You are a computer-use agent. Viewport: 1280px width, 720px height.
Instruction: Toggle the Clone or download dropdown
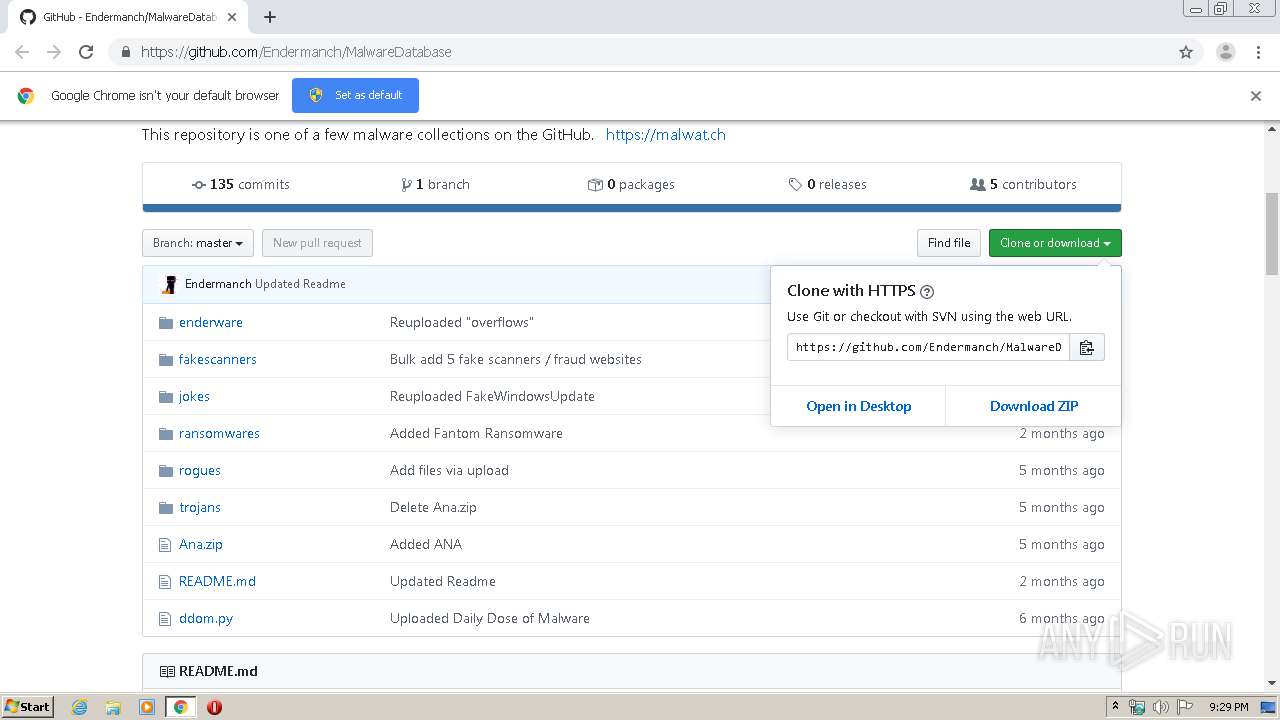click(x=1055, y=243)
